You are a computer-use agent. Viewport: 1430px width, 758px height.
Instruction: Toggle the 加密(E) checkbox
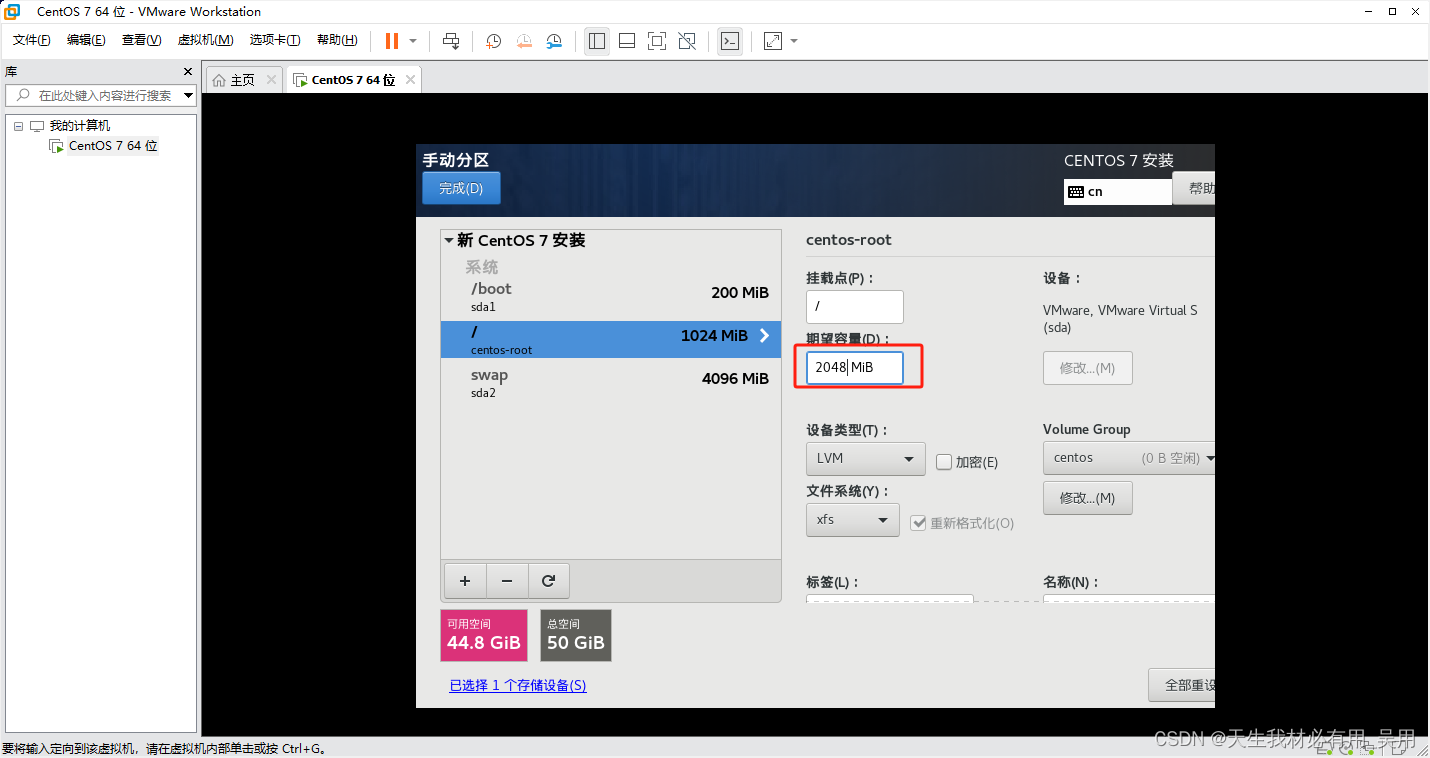click(x=944, y=462)
